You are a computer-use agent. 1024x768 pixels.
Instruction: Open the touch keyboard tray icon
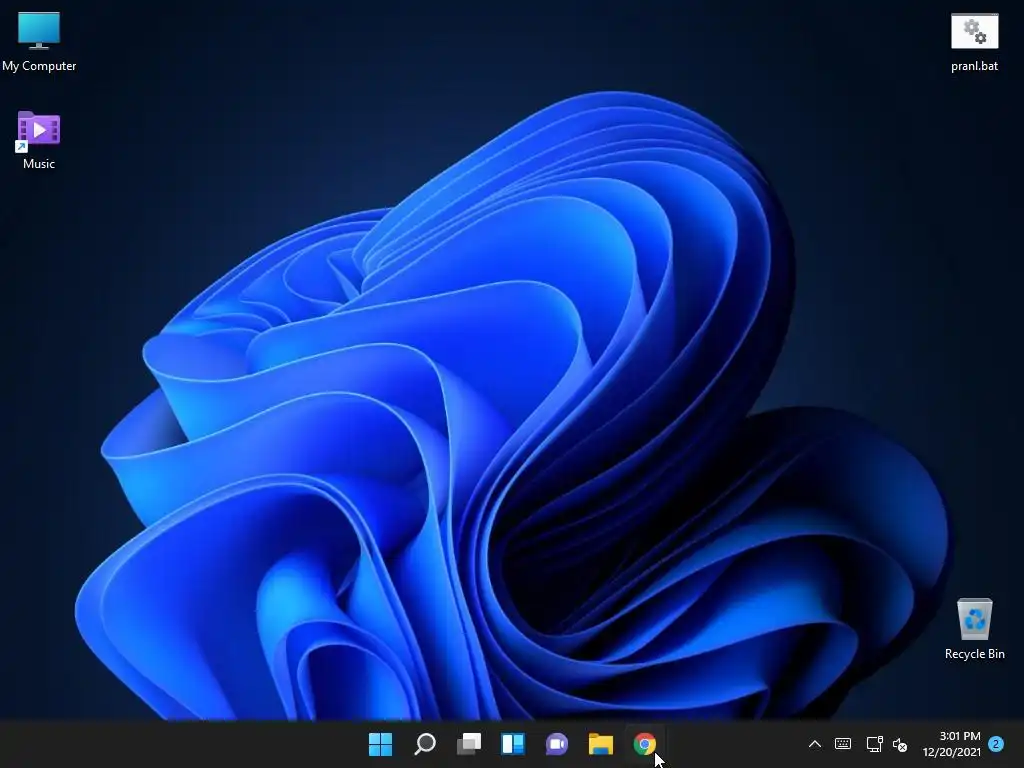click(843, 744)
